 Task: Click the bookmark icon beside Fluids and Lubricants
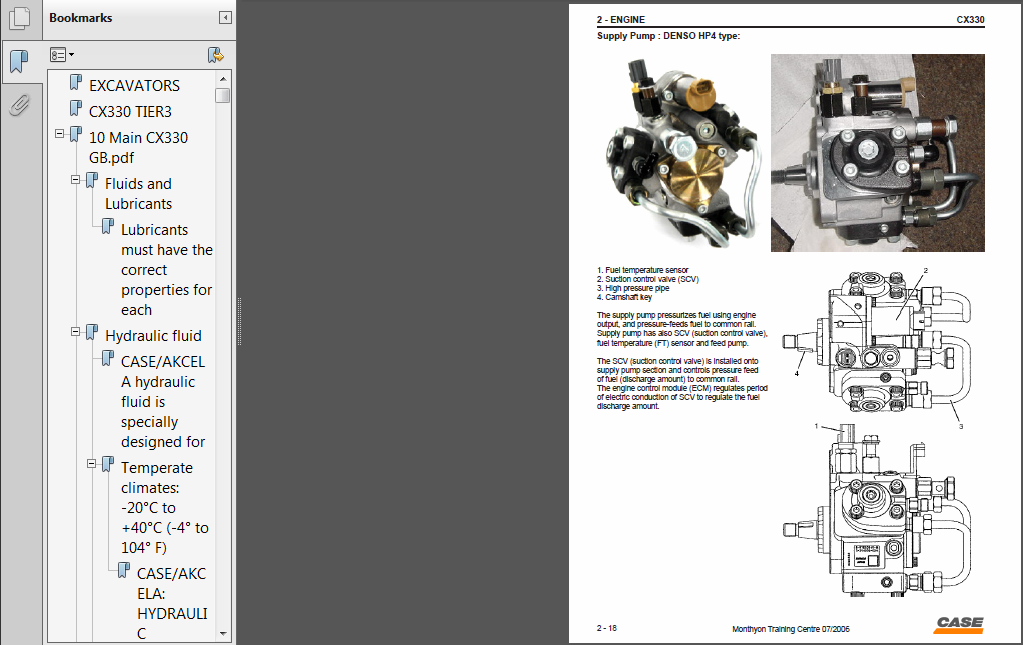[x=92, y=181]
